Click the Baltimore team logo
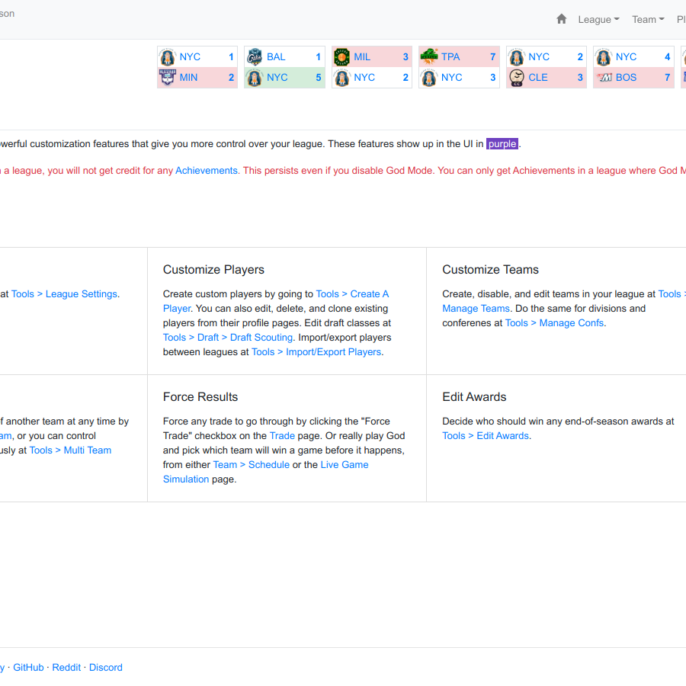The height and width of the screenshot is (686, 686). pos(254,57)
